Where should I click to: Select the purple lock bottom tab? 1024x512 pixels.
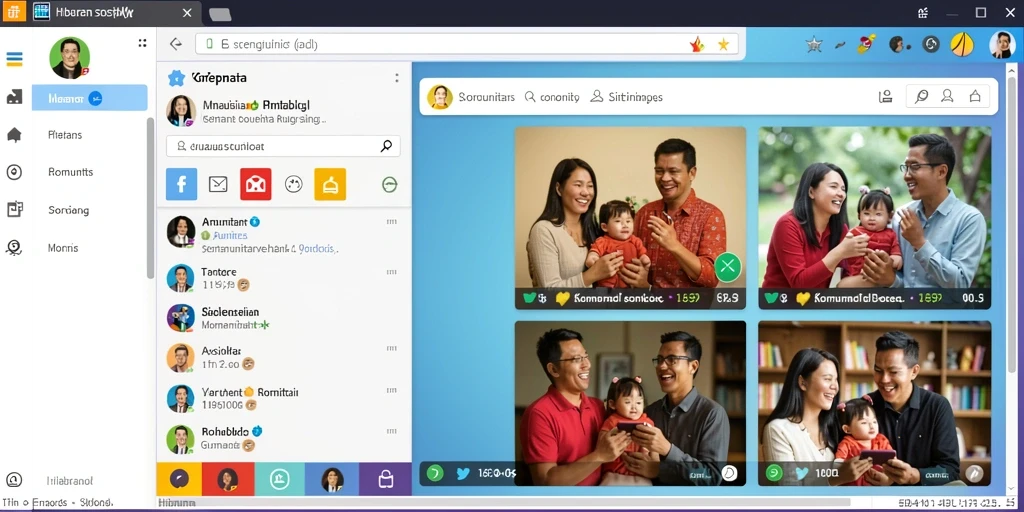point(385,479)
